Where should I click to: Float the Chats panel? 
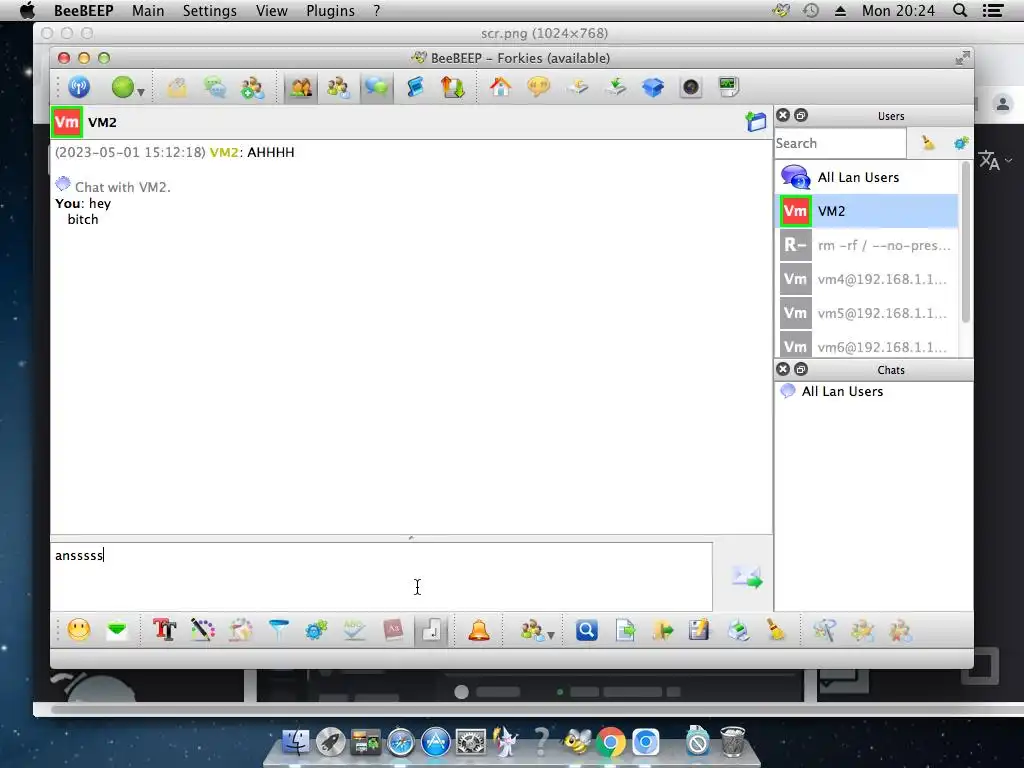(x=801, y=370)
